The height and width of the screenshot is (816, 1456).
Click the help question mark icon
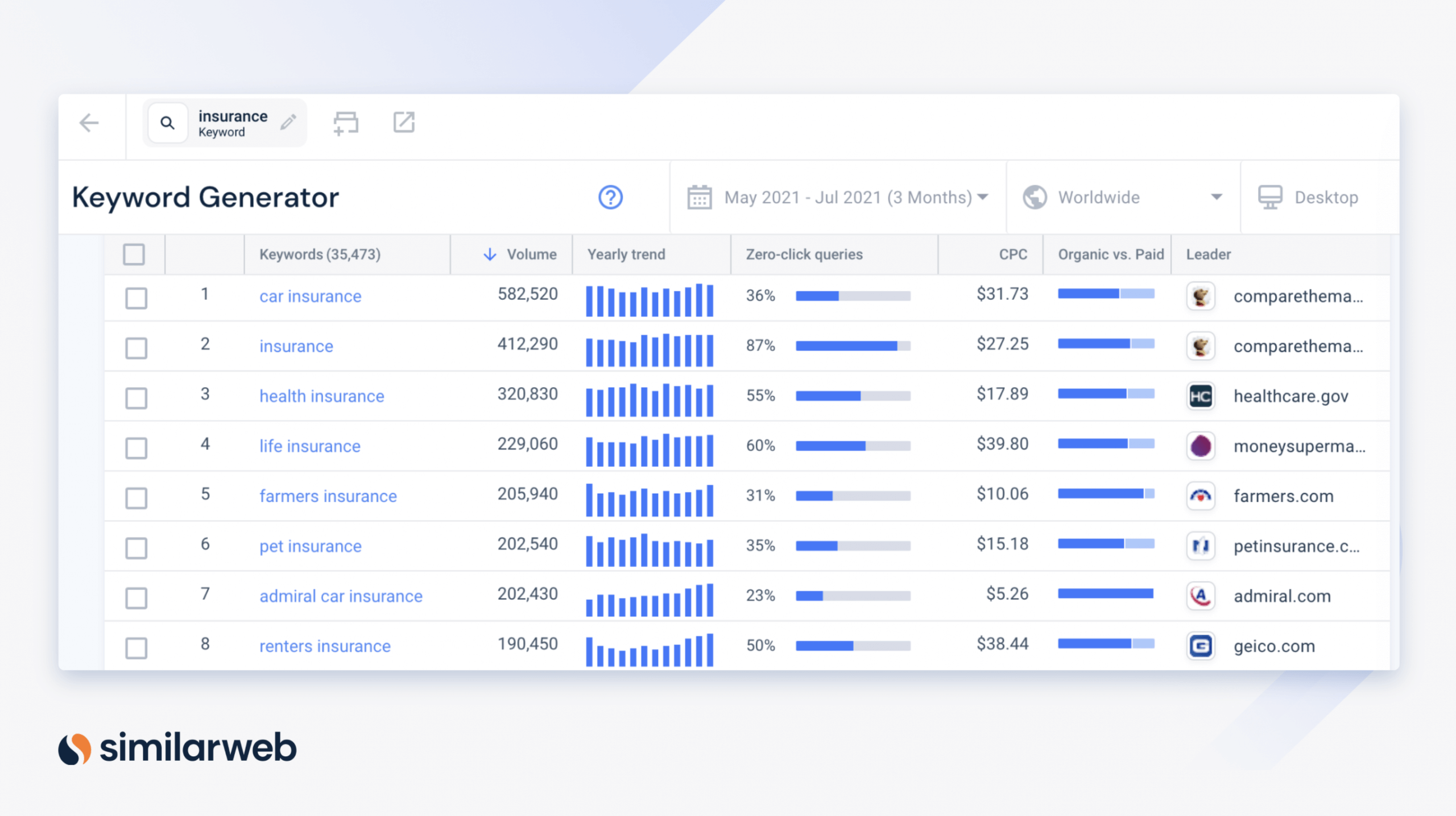(x=610, y=197)
